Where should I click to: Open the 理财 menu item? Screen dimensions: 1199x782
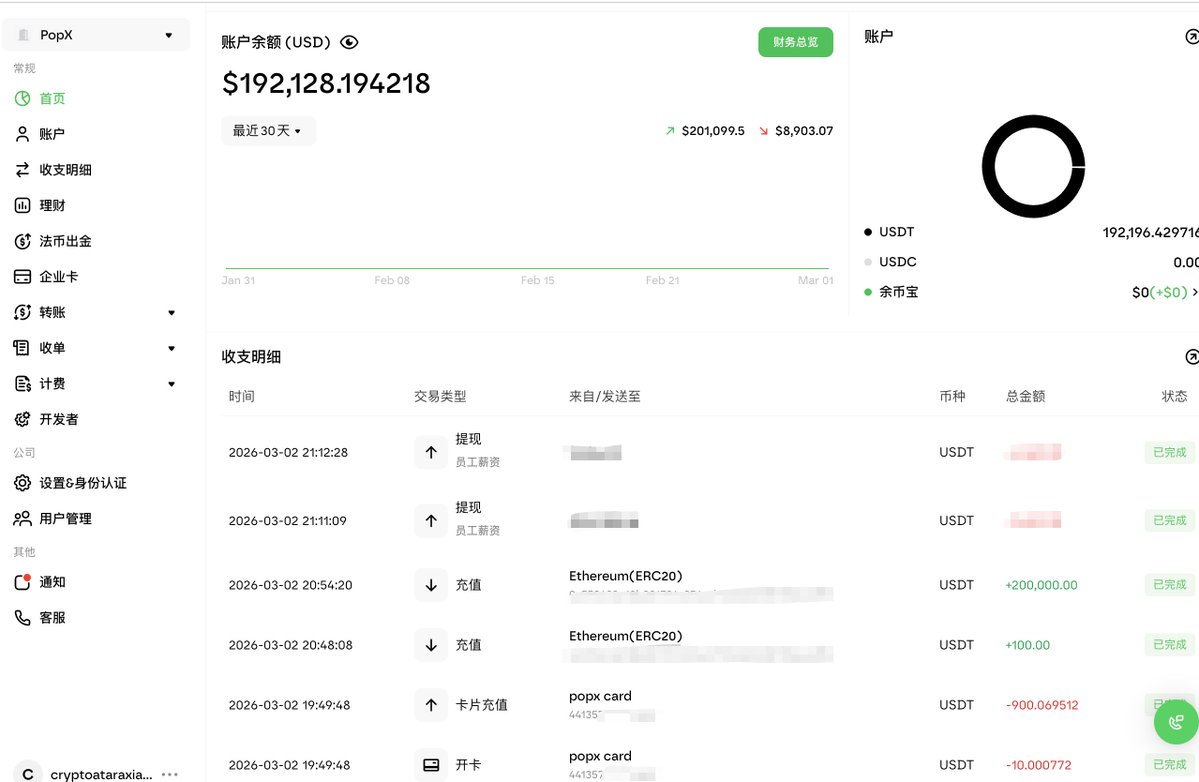pos(52,205)
